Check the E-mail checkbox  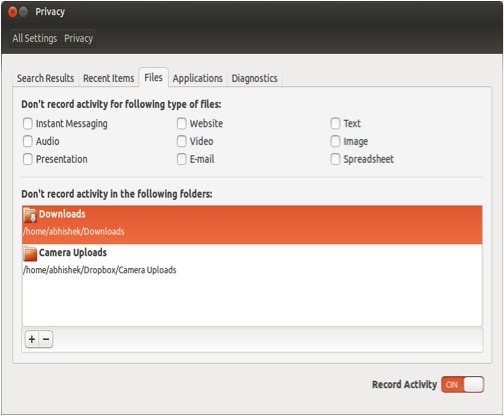182,159
